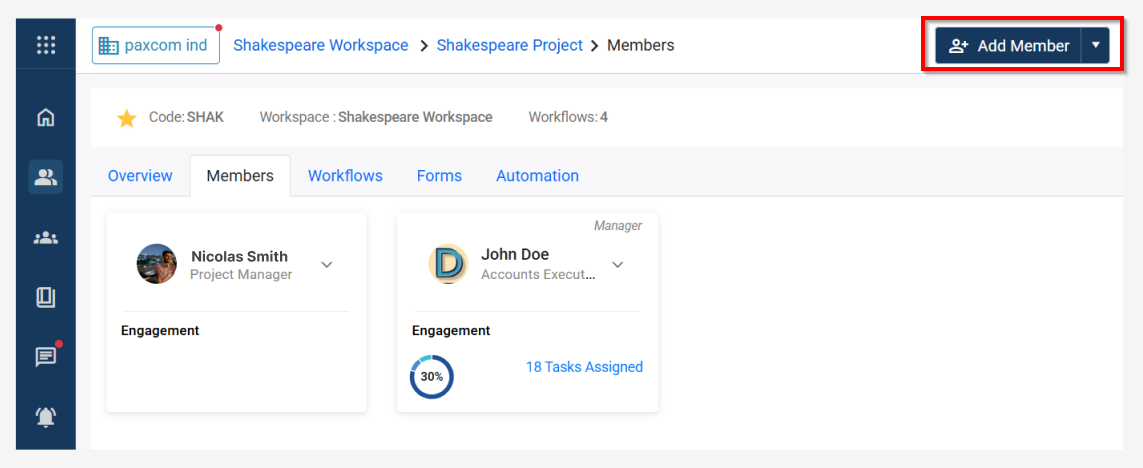Open the Forms tab

439,176
